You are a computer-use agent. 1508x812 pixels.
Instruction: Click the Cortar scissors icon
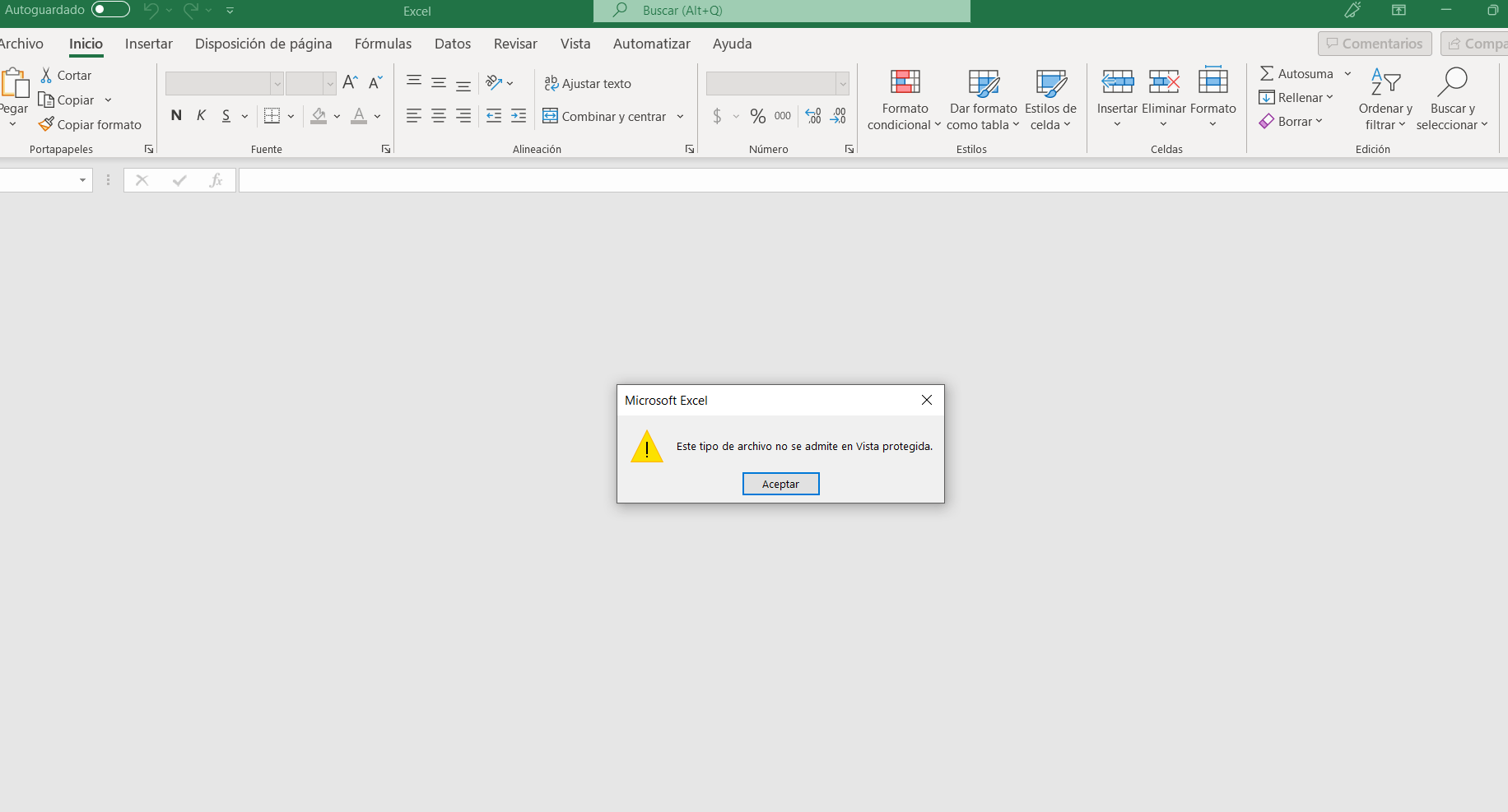pos(47,75)
